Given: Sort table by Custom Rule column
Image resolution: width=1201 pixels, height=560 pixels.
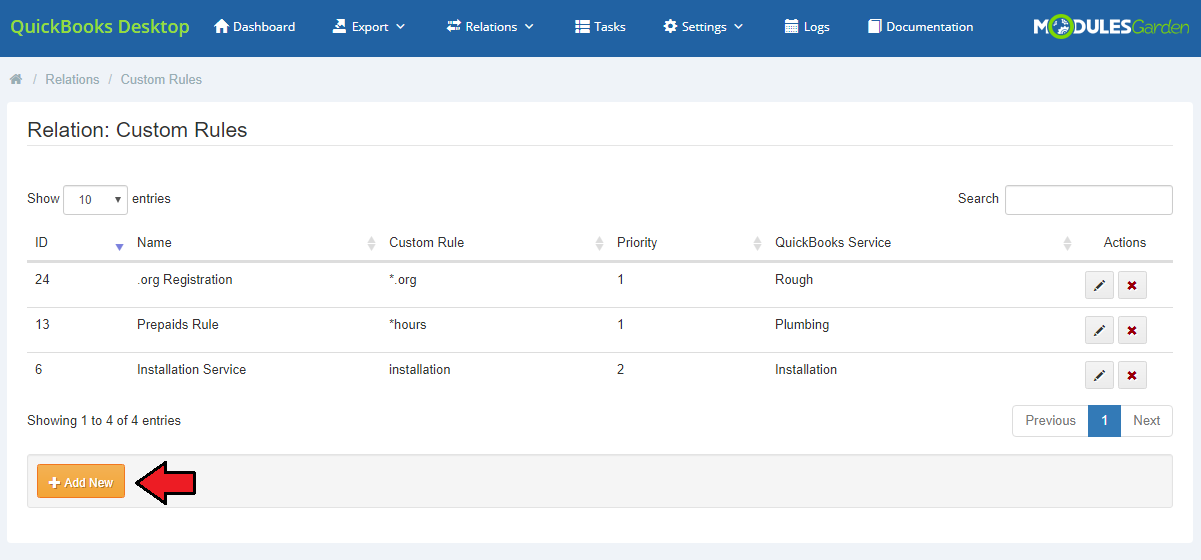Looking at the screenshot, I should (495, 243).
